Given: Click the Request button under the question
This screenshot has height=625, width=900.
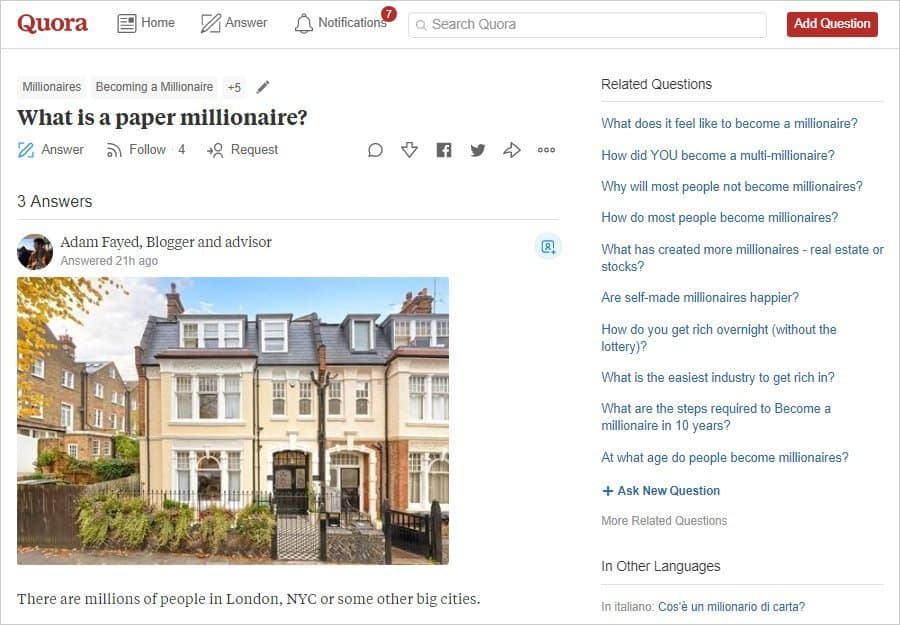Looking at the screenshot, I should 243,150.
